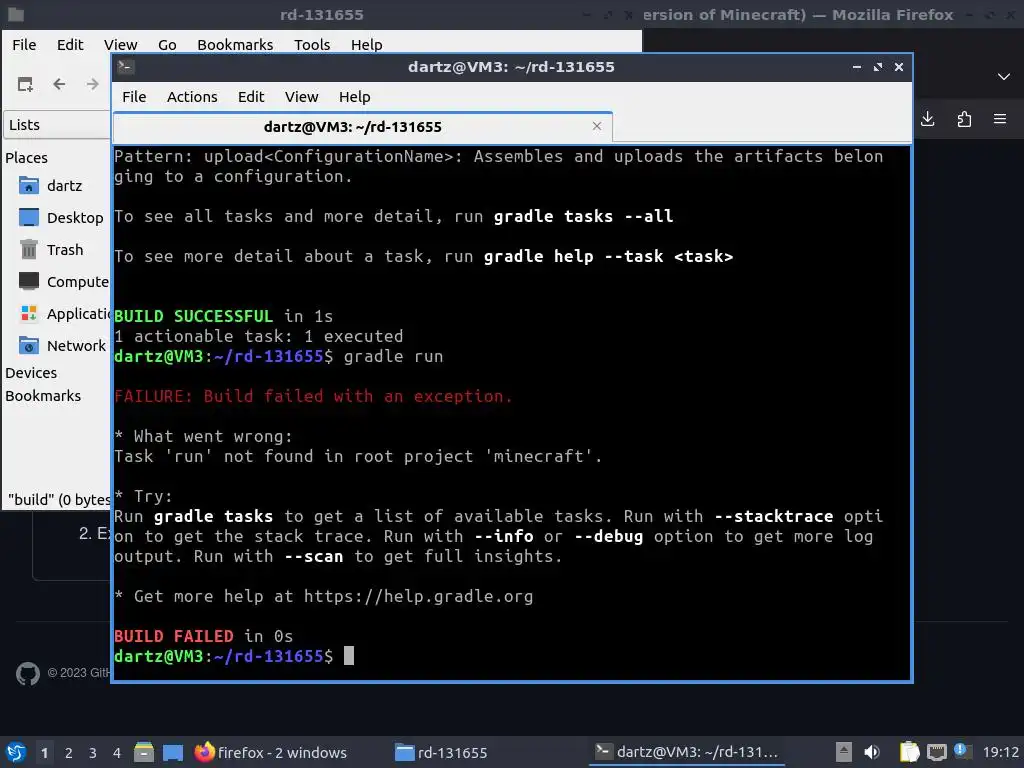
Task: Click the terminal icon in the terminal title bar
Action: (x=126, y=67)
